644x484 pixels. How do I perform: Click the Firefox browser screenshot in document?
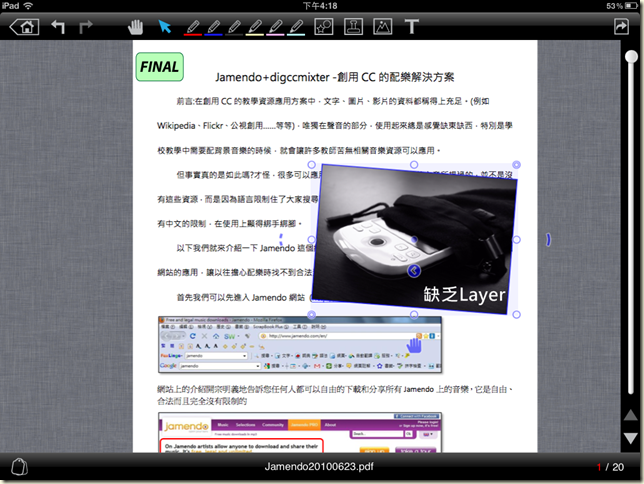click(x=300, y=345)
